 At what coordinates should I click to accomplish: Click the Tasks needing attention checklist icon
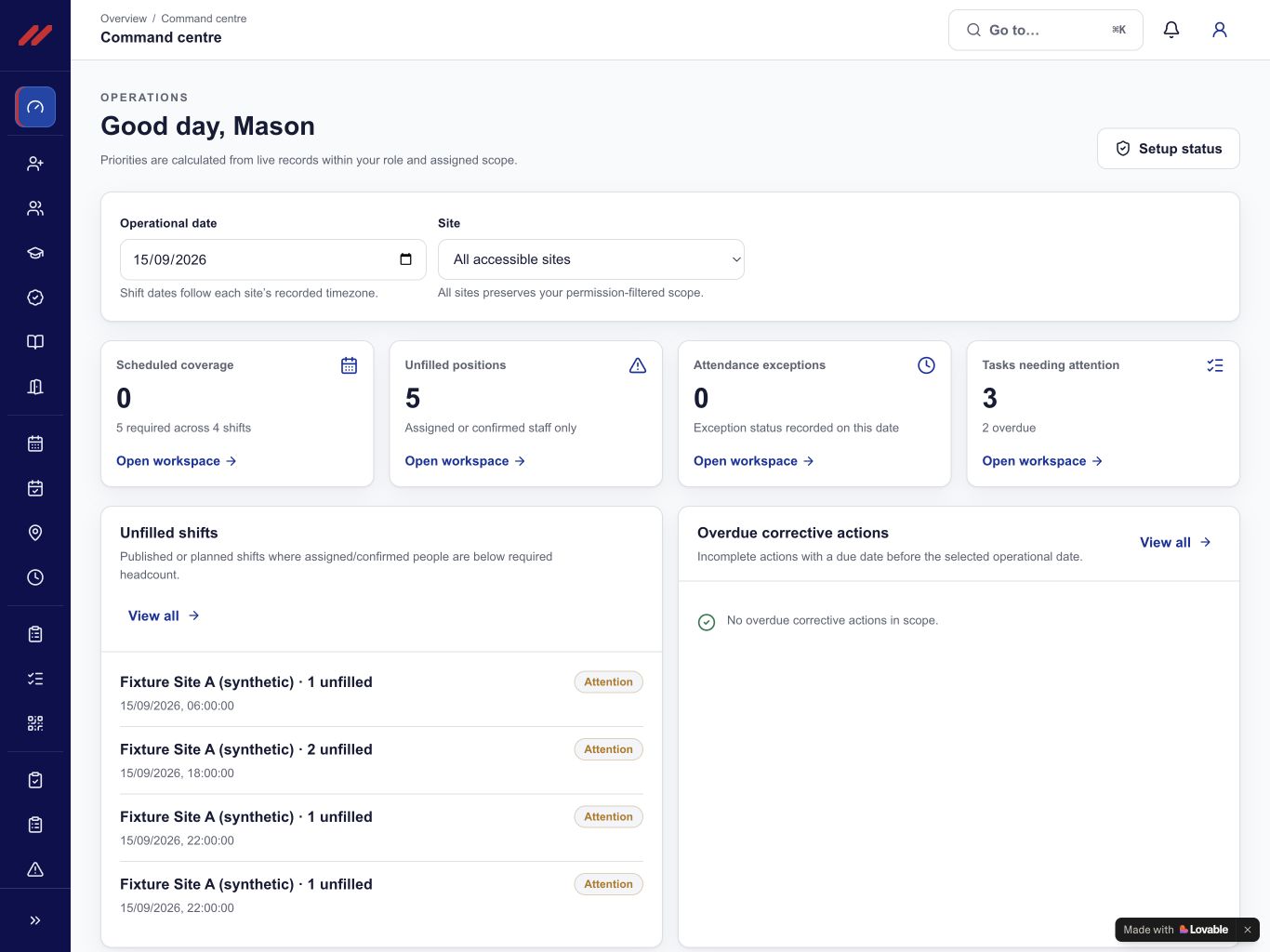[1215, 365]
